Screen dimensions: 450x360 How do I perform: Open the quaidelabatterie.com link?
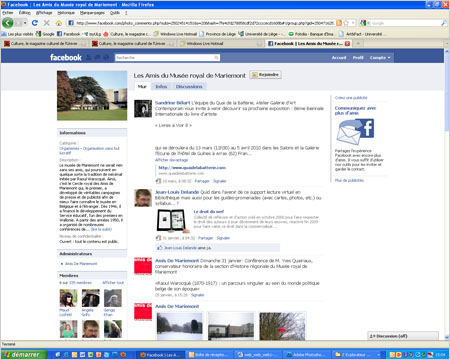[x=192, y=167]
